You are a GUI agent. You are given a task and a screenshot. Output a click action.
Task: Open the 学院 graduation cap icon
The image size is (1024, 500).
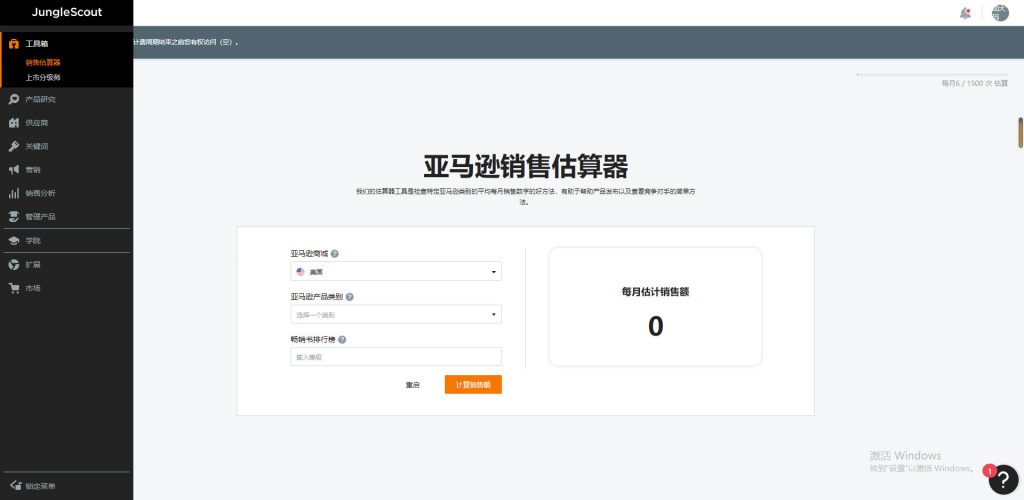pos(14,241)
